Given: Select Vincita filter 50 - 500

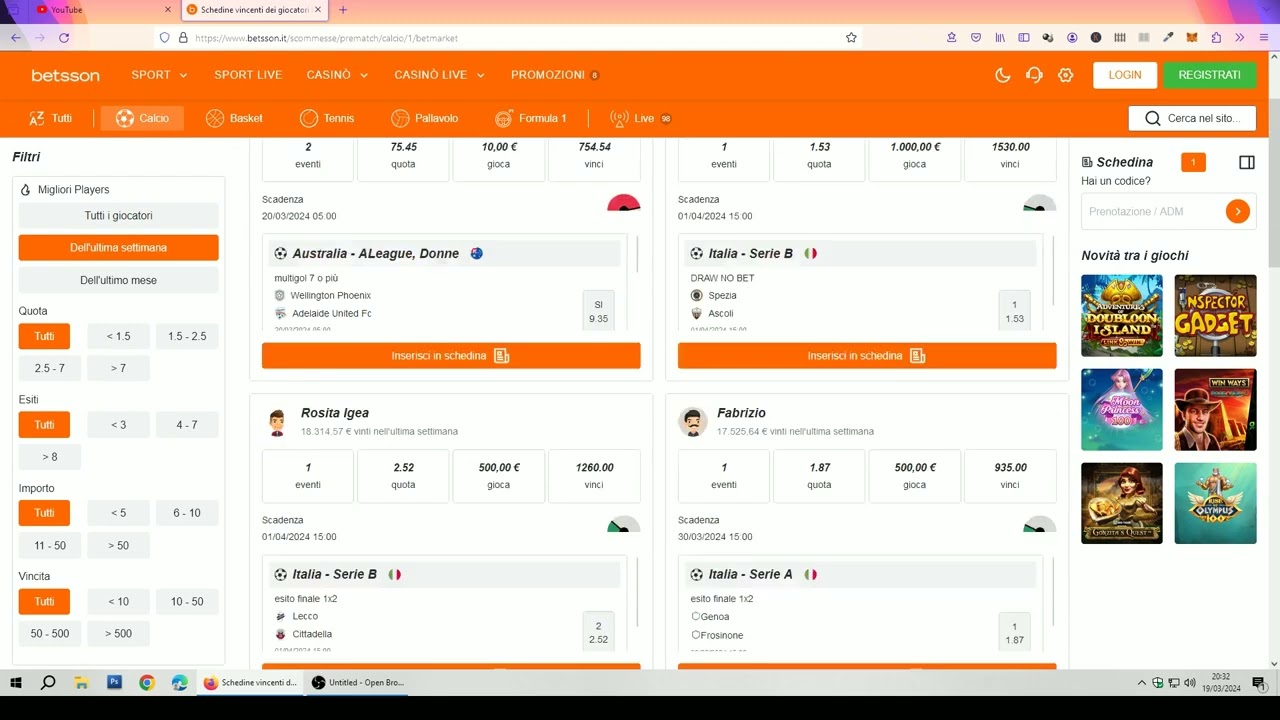Looking at the screenshot, I should [x=50, y=633].
